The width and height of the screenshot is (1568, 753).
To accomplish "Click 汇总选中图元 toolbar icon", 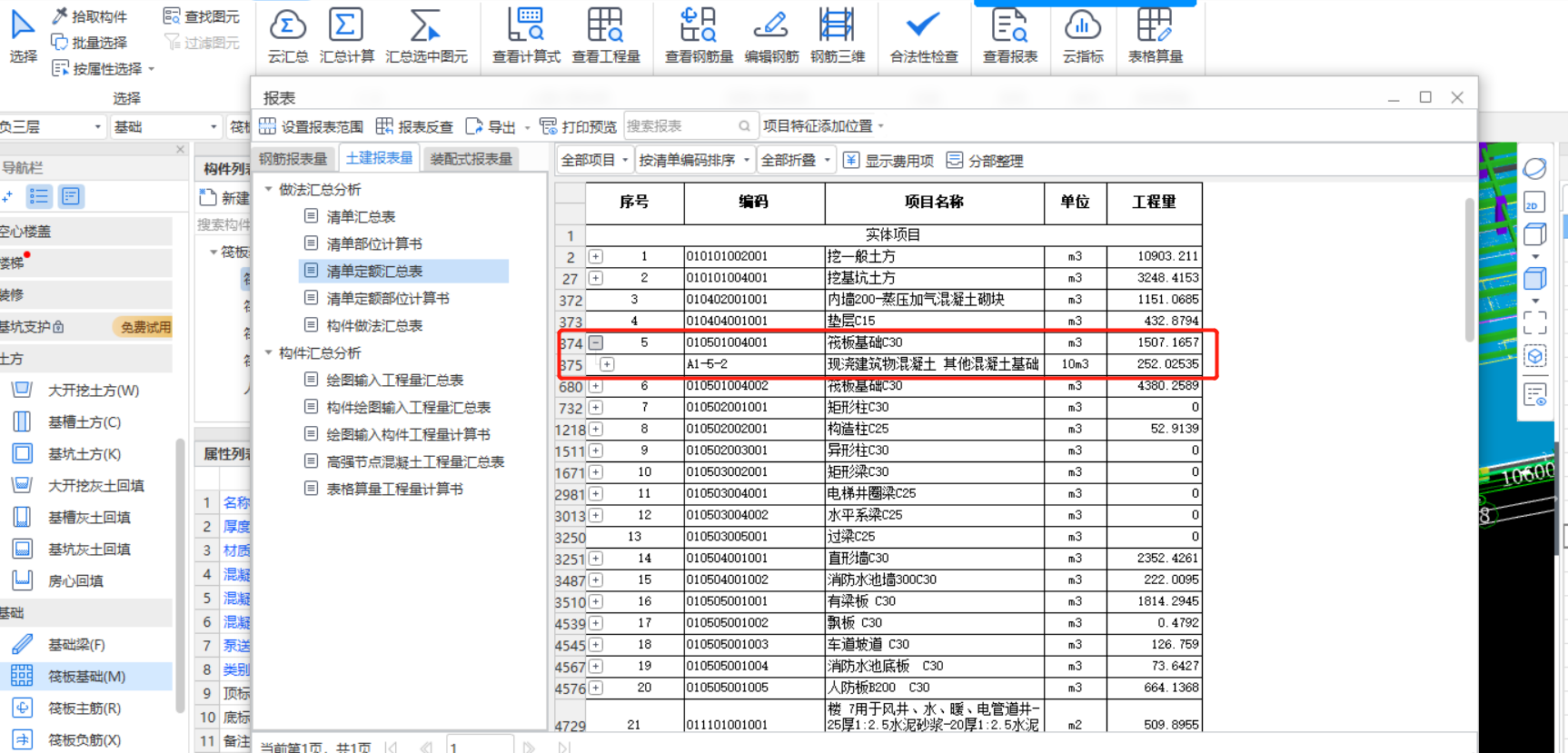I will click(426, 36).
